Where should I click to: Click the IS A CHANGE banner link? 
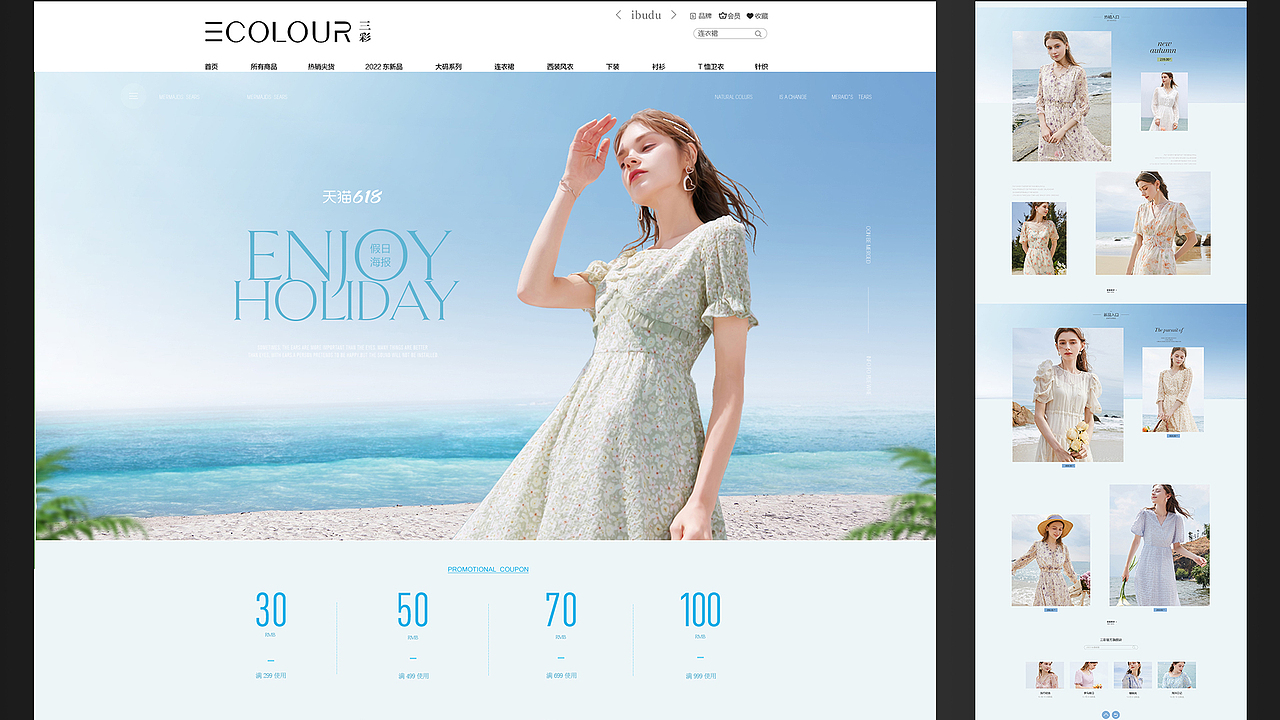click(x=793, y=97)
